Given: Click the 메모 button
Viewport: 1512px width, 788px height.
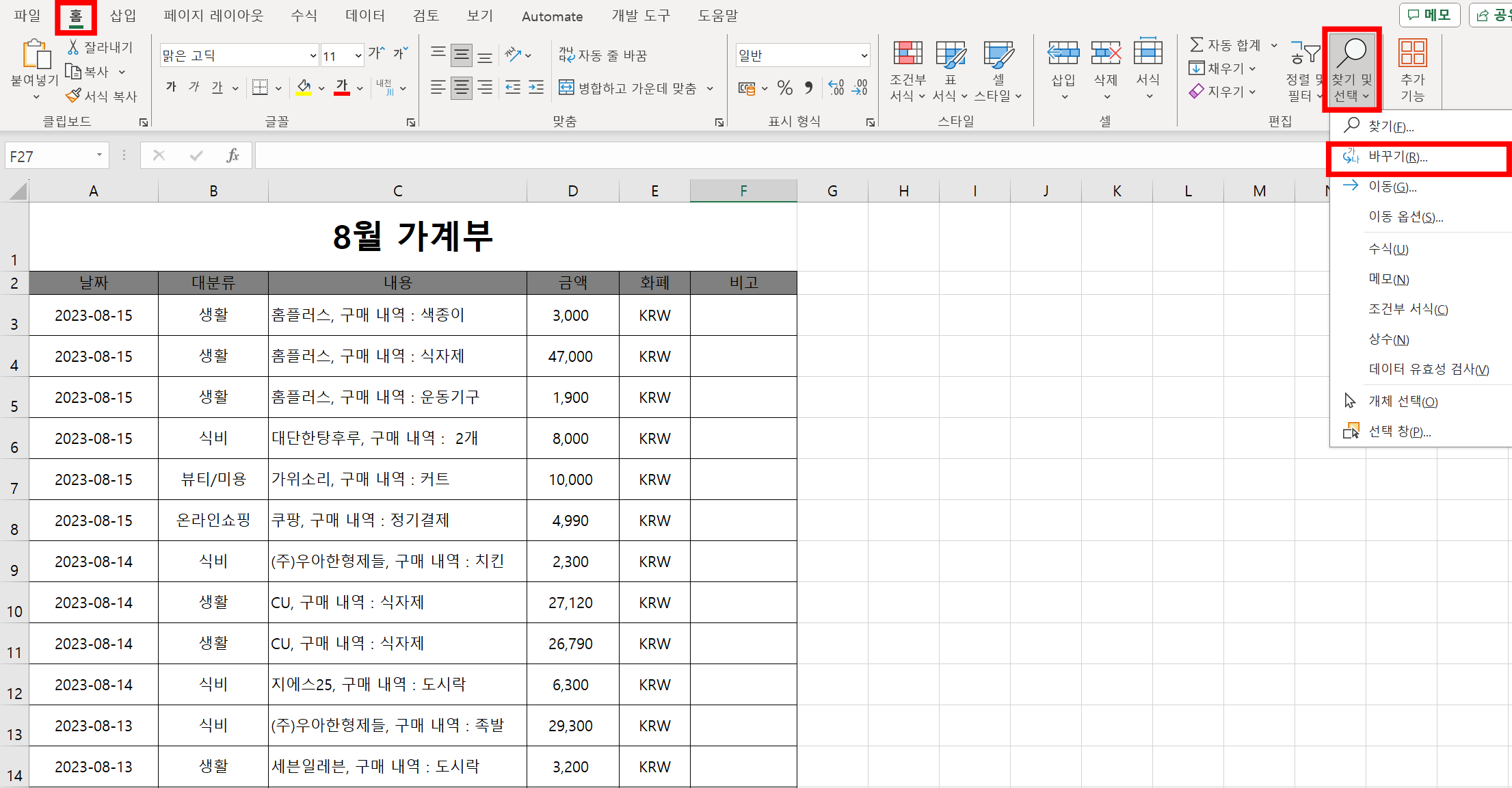Looking at the screenshot, I should click(x=1429, y=15).
